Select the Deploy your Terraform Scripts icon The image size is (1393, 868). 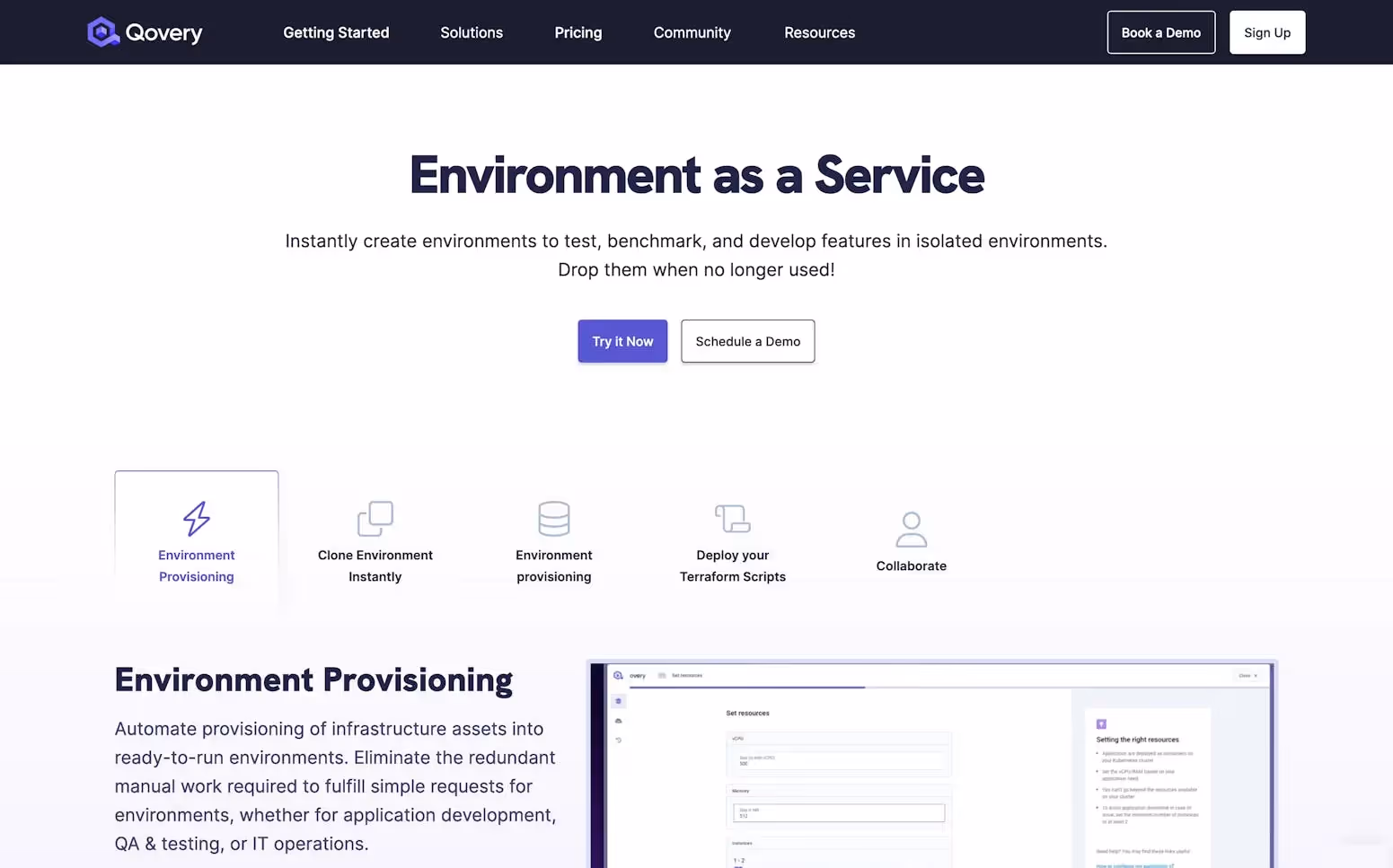point(732,518)
